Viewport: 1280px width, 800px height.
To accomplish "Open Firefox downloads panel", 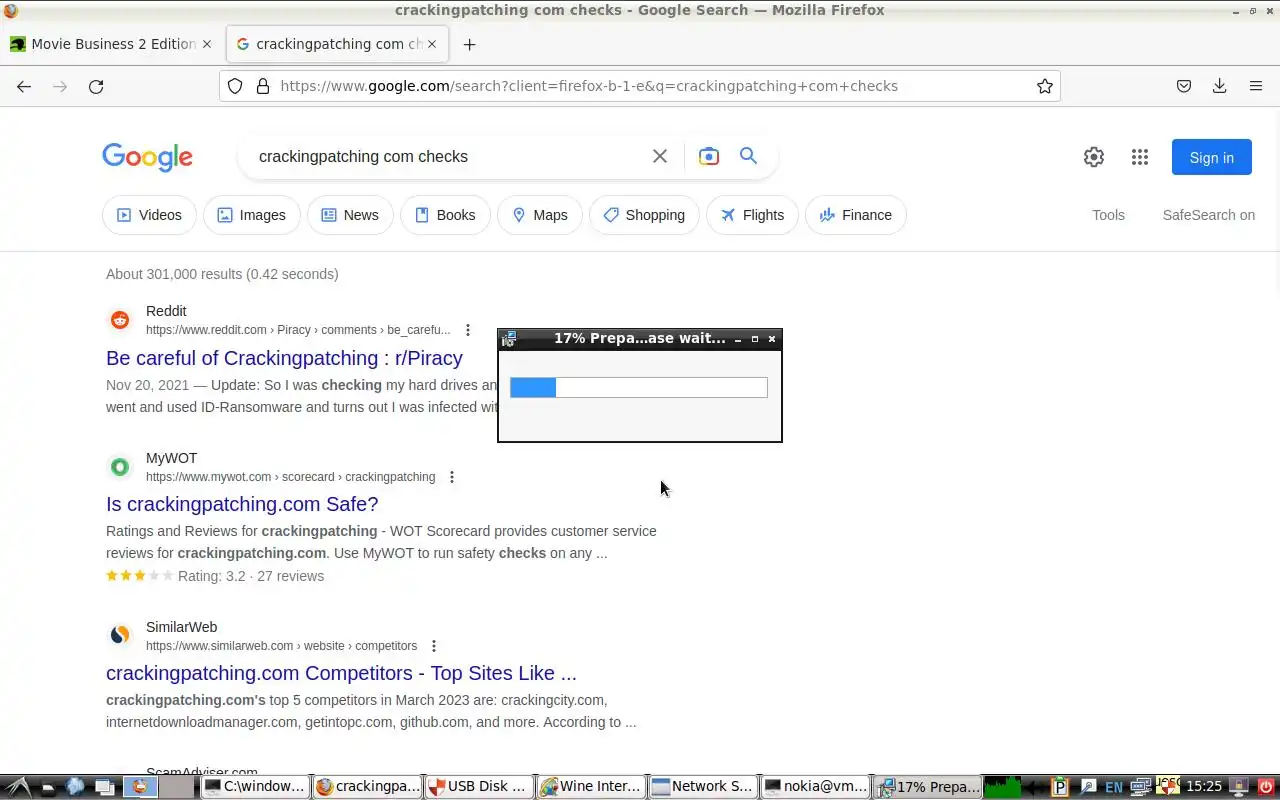I will 1219,86.
